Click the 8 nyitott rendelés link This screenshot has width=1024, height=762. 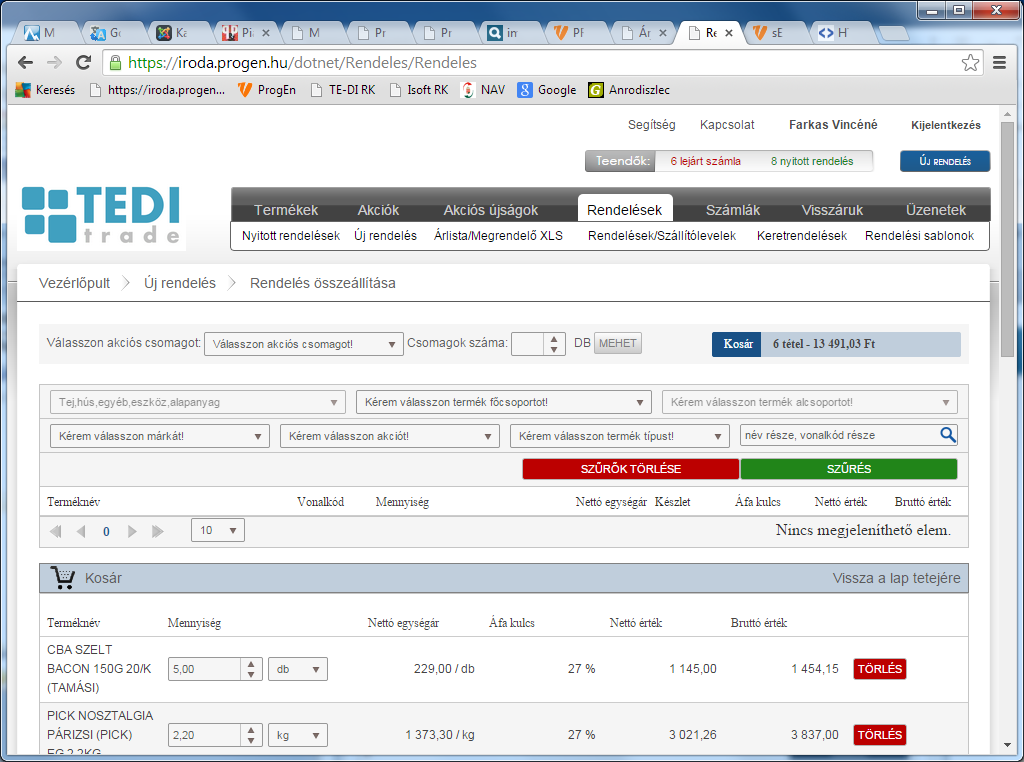click(x=812, y=161)
